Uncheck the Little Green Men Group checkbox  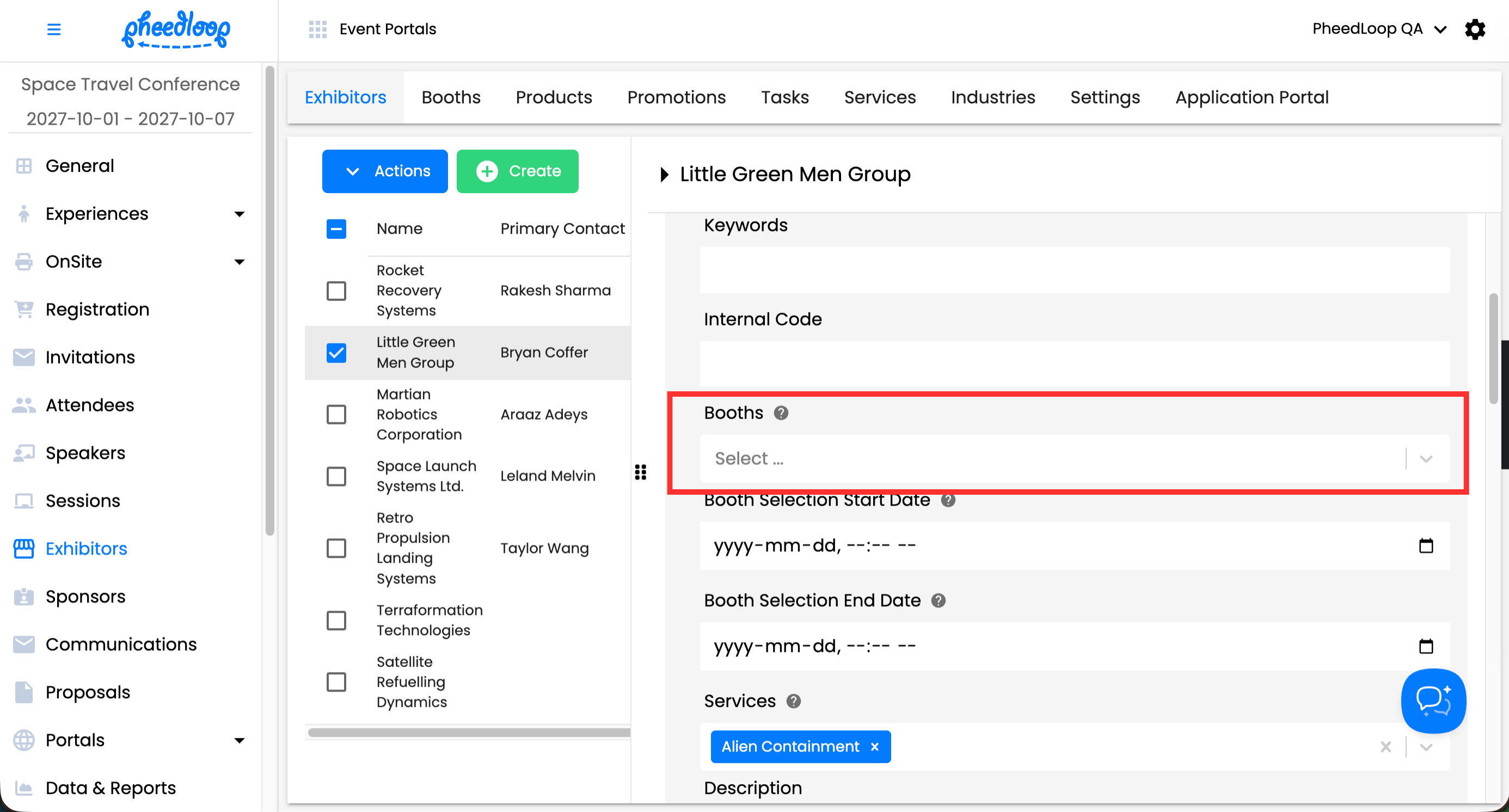(336, 353)
